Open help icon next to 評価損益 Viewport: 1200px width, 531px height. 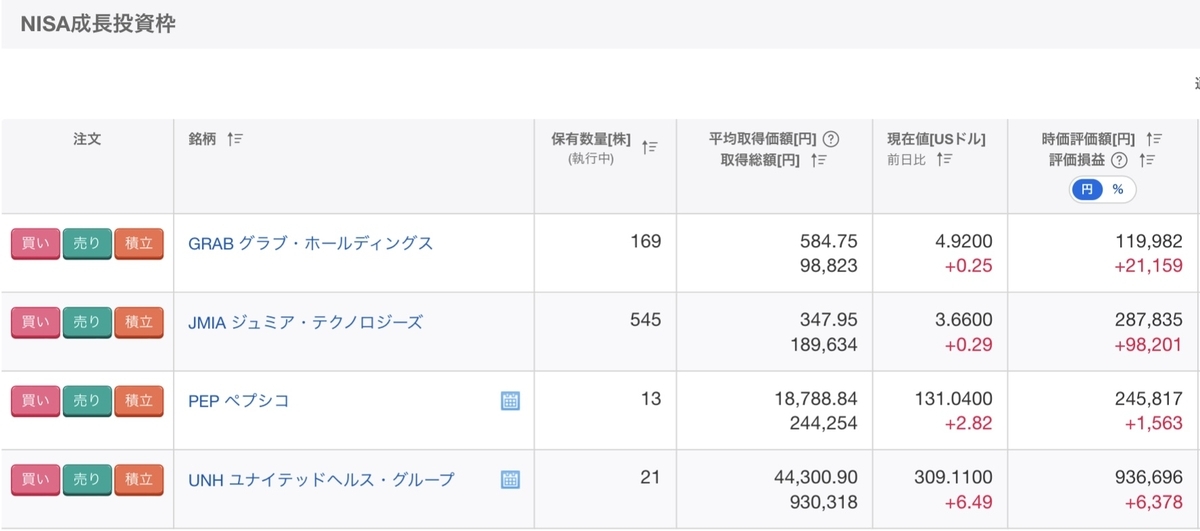click(1120, 160)
